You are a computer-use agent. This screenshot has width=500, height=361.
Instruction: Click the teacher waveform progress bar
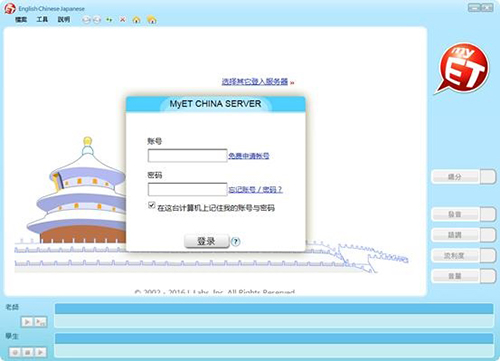coord(274,309)
